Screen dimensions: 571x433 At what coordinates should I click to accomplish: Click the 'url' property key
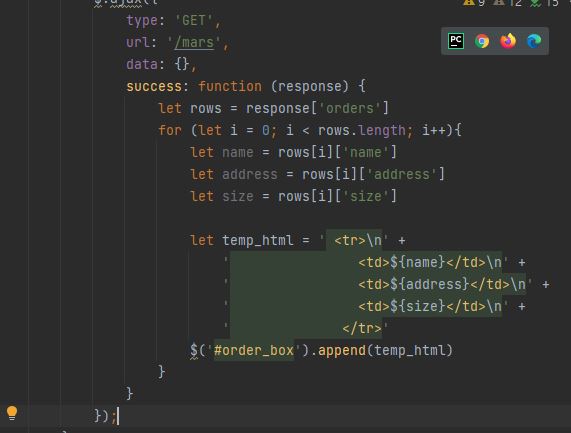click(x=138, y=43)
